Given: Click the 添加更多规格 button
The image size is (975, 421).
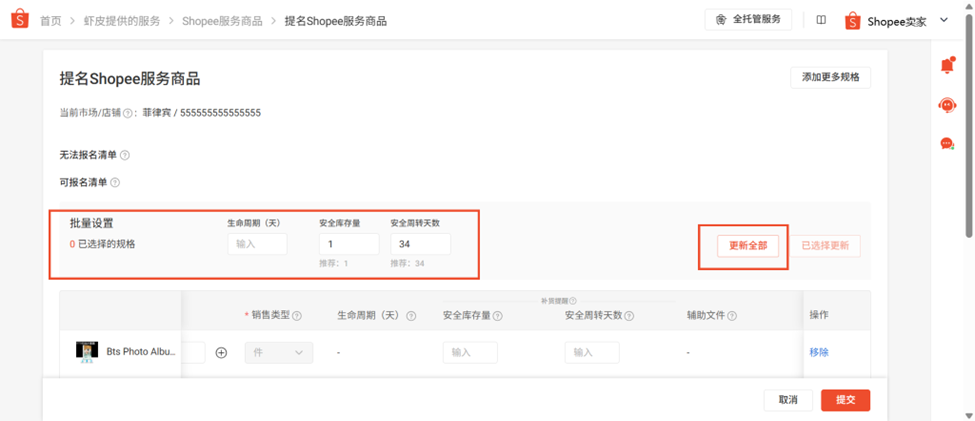Looking at the screenshot, I should tap(830, 78).
